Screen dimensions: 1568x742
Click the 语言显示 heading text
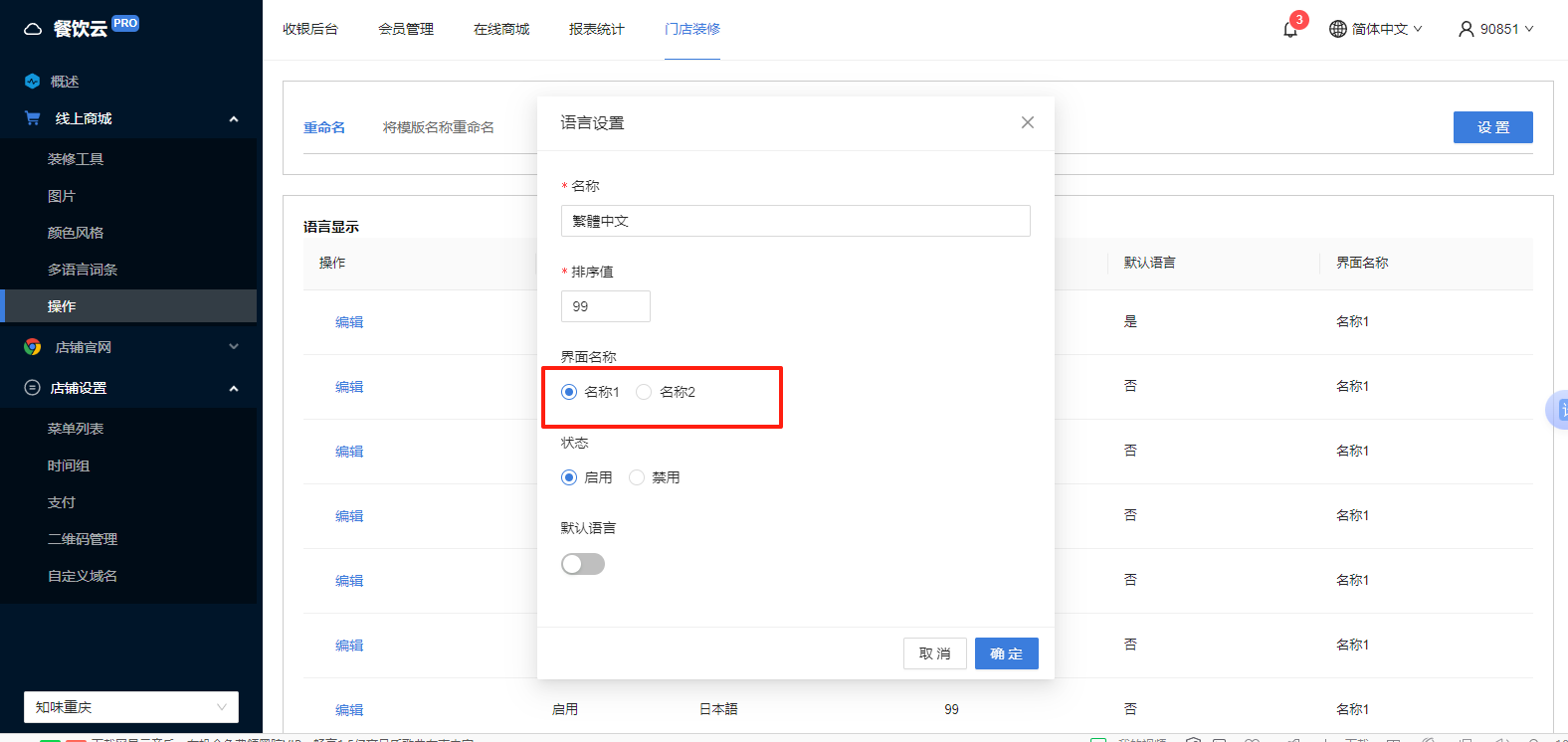tap(331, 227)
